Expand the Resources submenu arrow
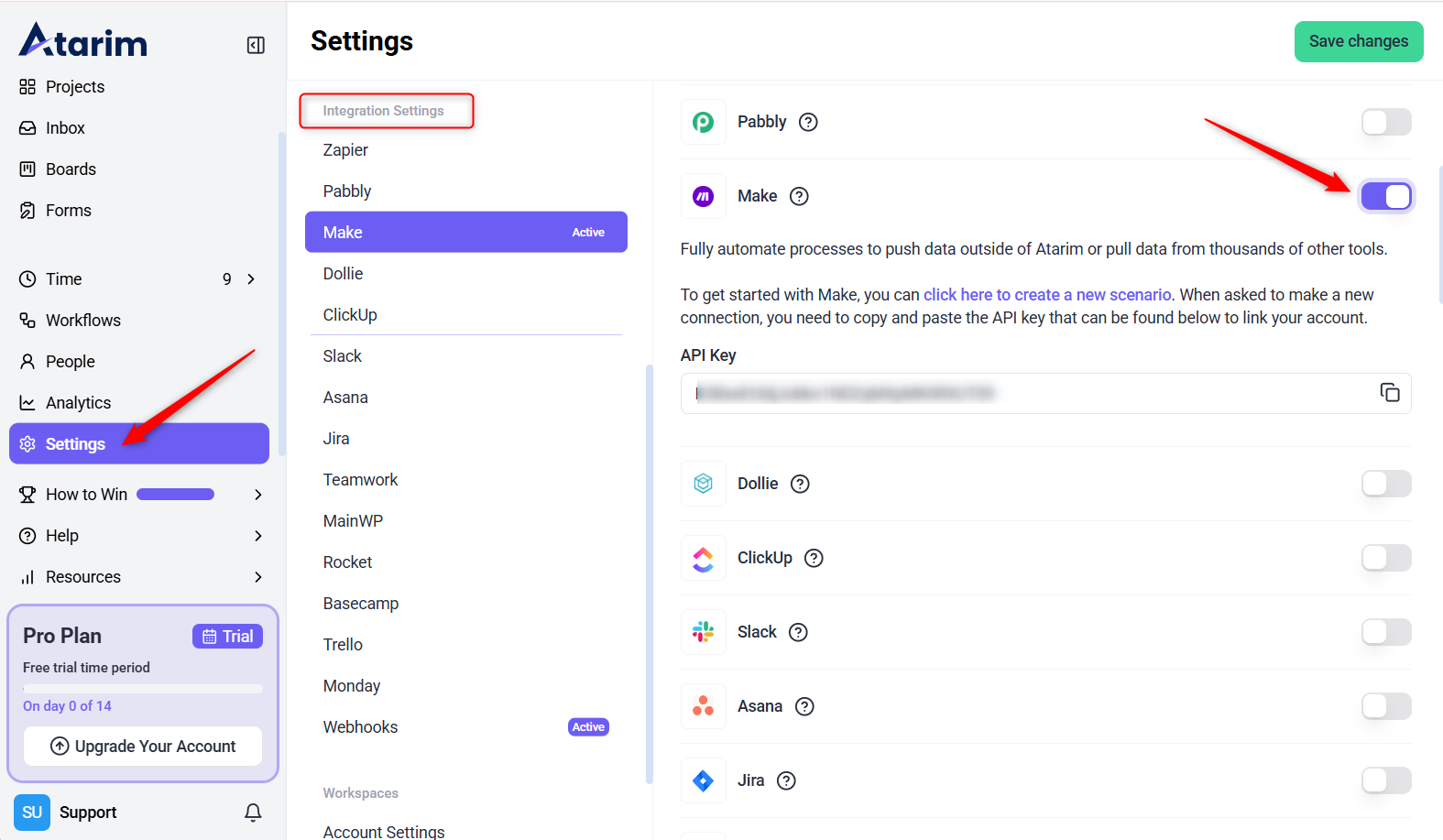This screenshot has height=840, width=1443. [x=257, y=577]
